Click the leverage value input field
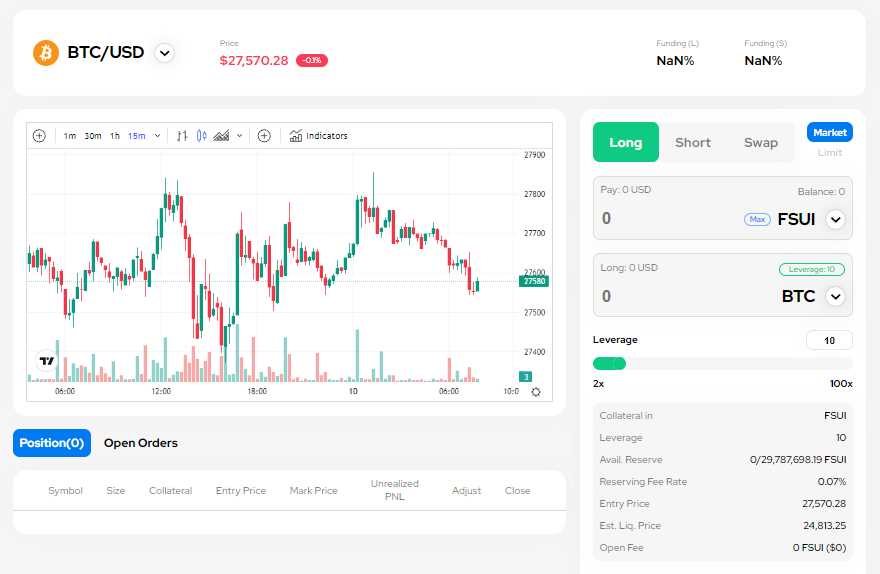880x574 pixels. [x=829, y=340]
